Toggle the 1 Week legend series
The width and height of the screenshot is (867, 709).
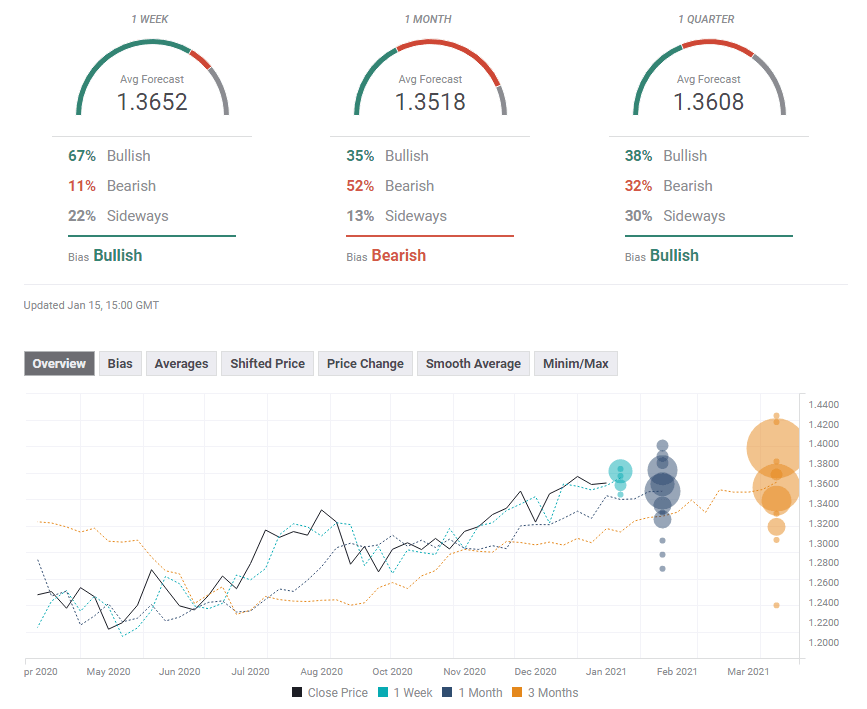405,692
